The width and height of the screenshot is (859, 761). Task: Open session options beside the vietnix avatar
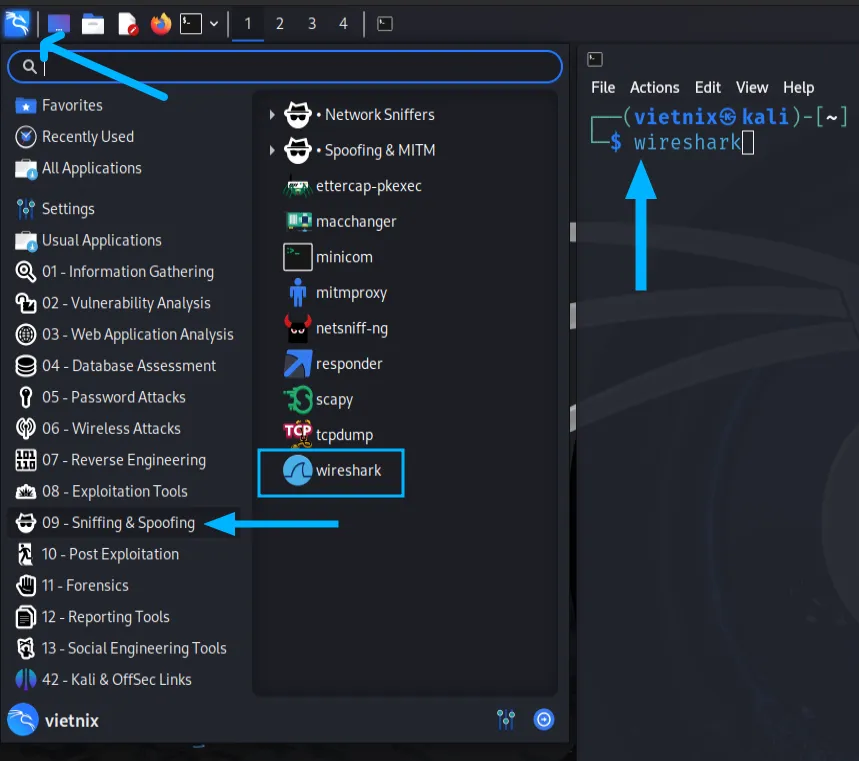click(x=505, y=719)
